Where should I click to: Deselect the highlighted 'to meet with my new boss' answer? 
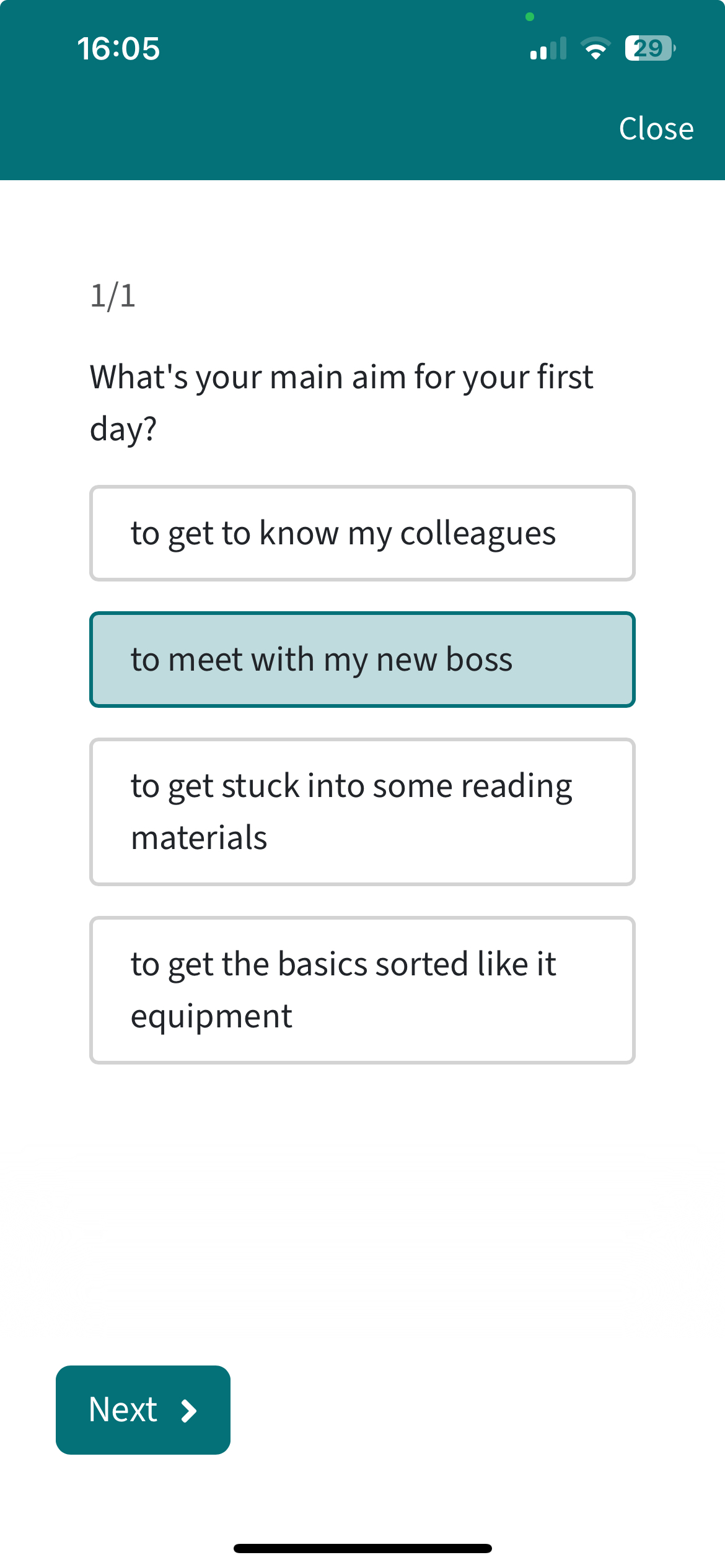click(362, 658)
